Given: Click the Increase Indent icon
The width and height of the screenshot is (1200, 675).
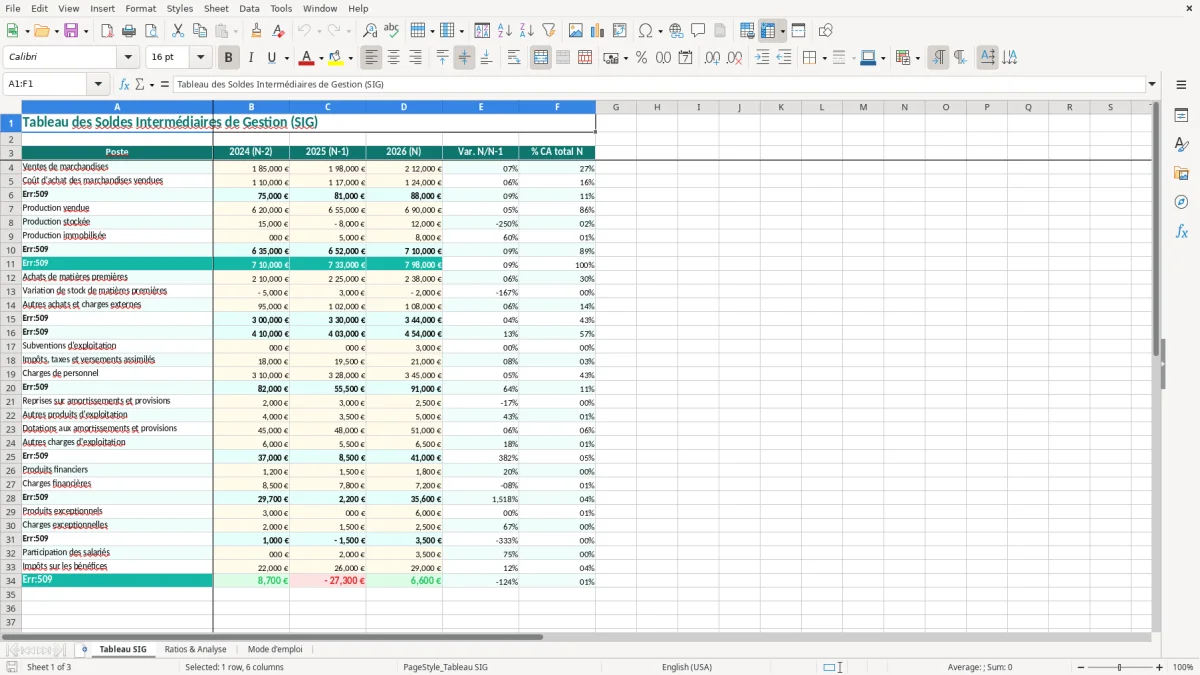Looking at the screenshot, I should click(762, 58).
